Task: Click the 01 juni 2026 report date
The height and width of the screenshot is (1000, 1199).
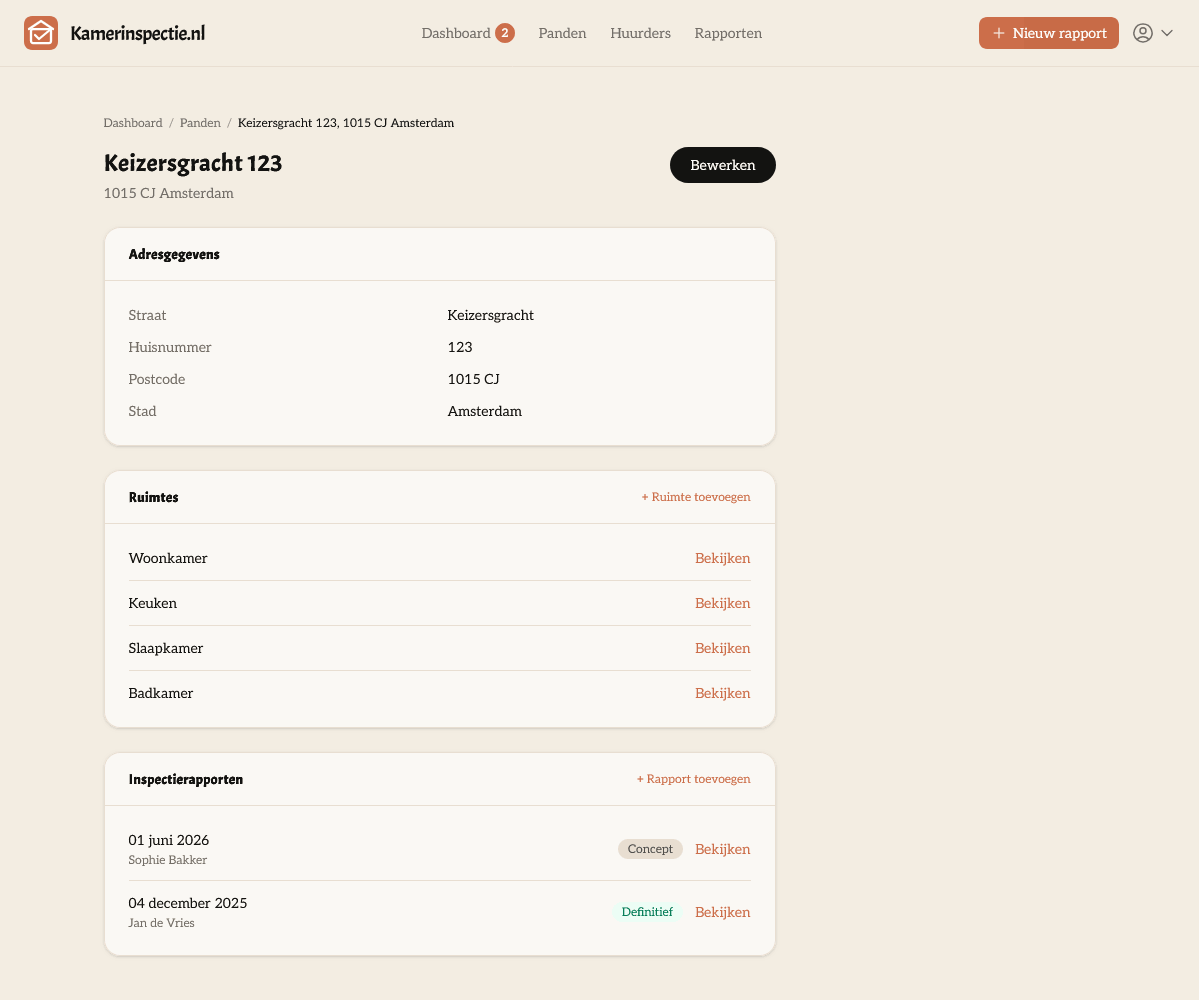Action: pos(169,840)
